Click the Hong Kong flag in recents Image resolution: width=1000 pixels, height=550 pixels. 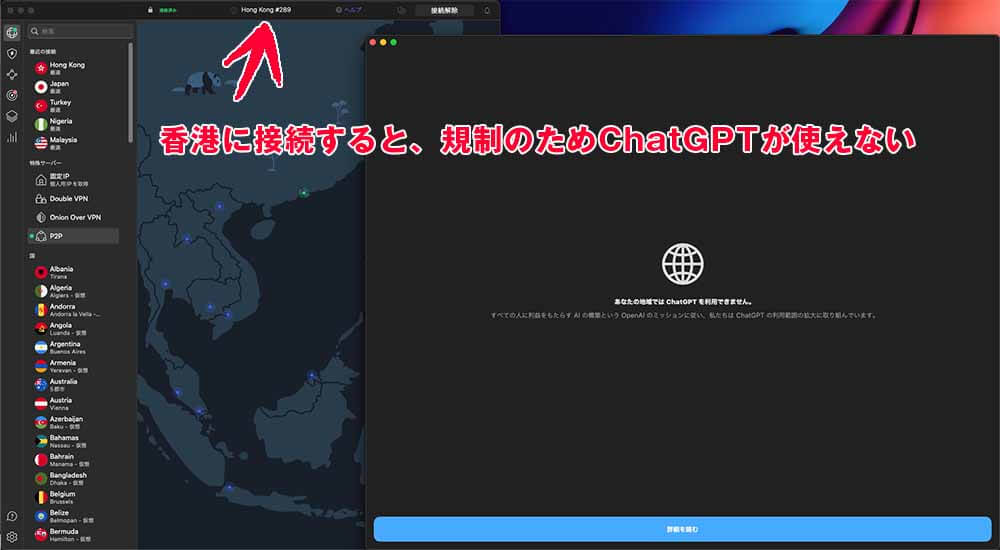pos(41,68)
